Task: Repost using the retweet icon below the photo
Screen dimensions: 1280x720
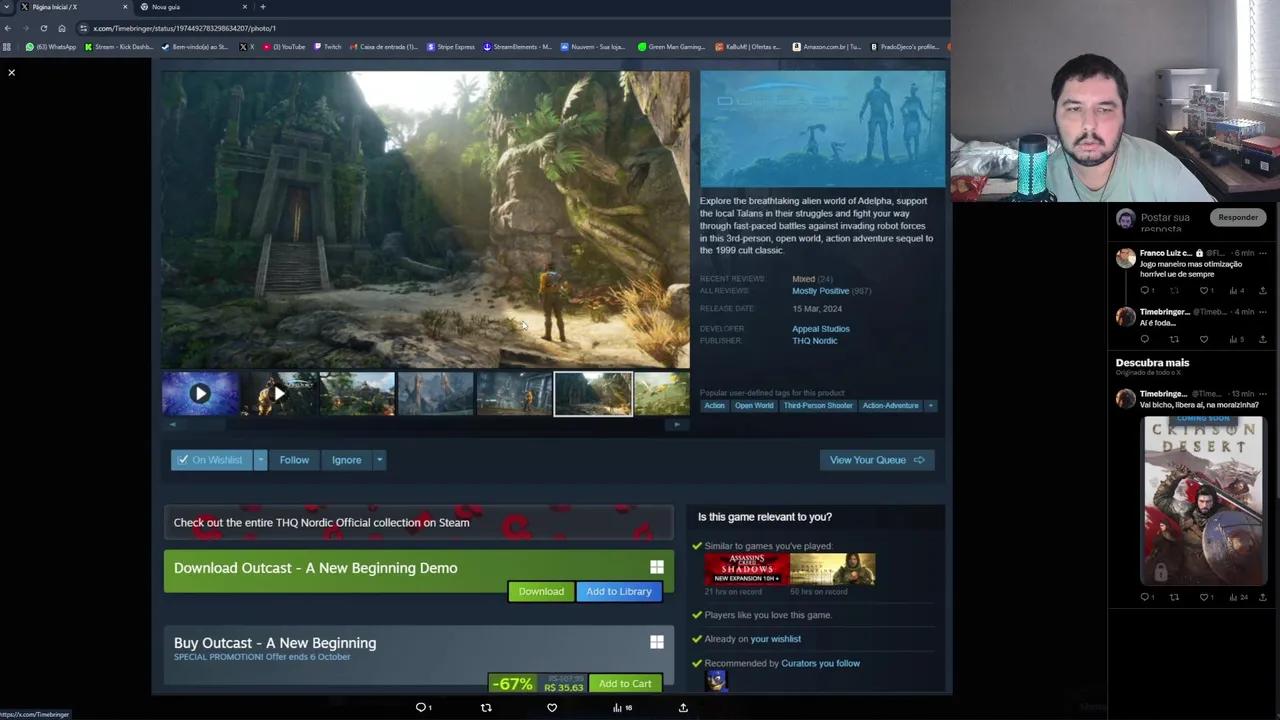Action: (486, 707)
